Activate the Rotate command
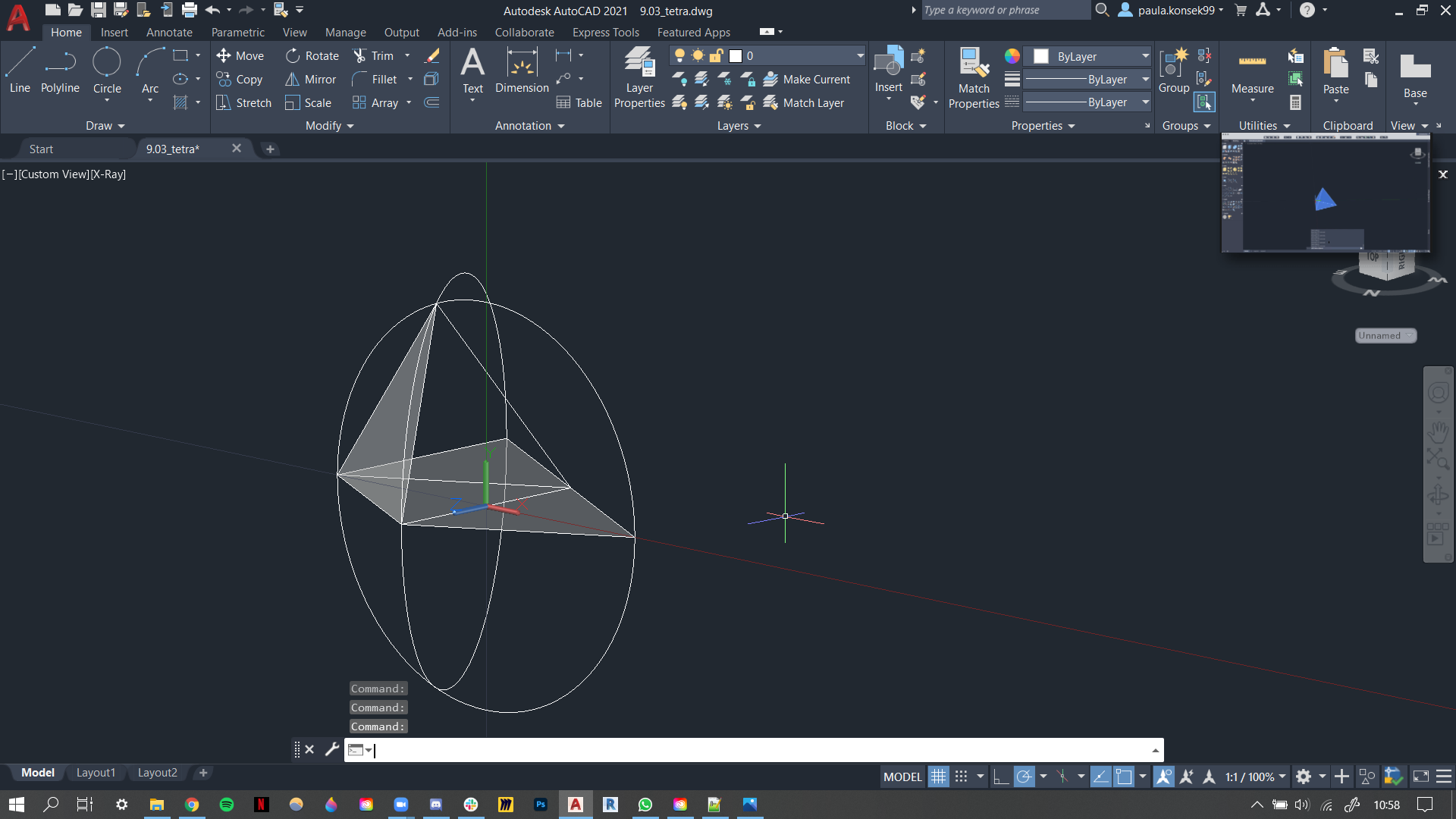This screenshot has width=1456, height=819. point(312,55)
